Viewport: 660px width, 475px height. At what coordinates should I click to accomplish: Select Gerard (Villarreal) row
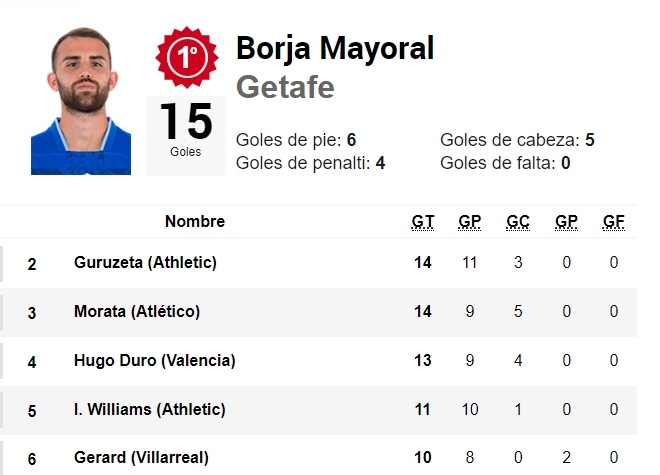[x=141, y=458]
